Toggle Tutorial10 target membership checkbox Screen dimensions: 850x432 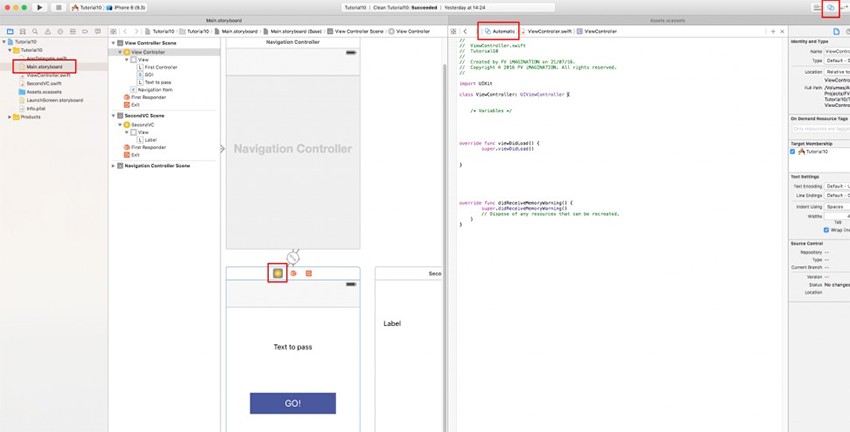click(793, 152)
